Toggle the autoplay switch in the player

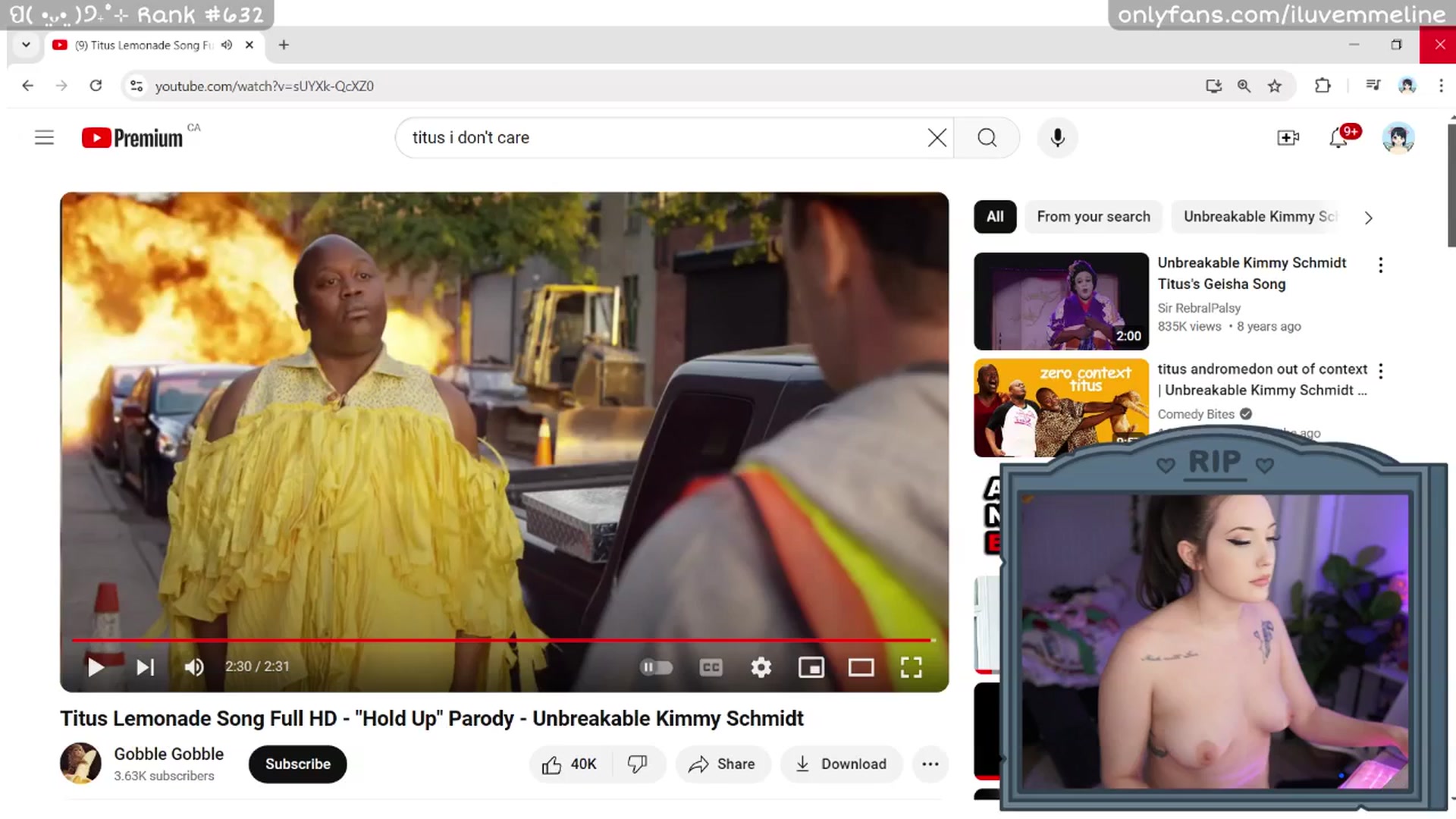click(657, 667)
